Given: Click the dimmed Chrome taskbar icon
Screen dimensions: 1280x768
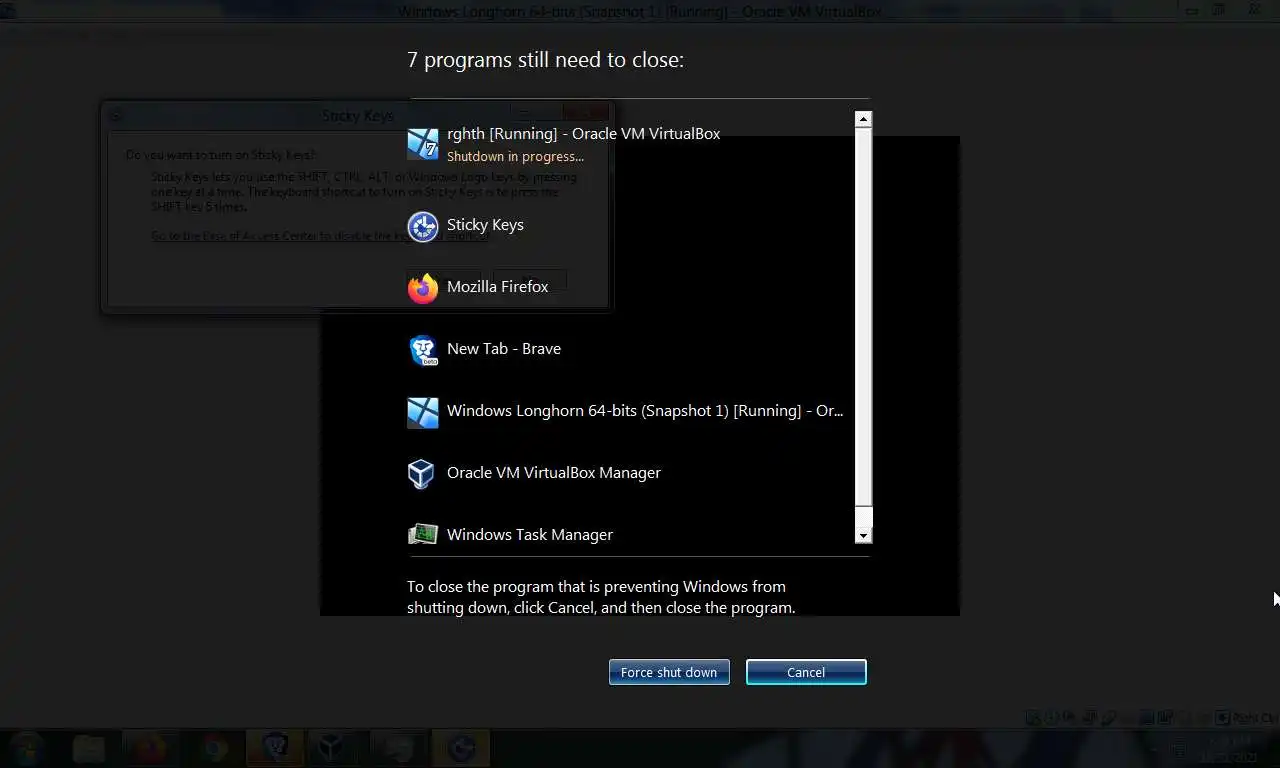Looking at the screenshot, I should pos(213,748).
